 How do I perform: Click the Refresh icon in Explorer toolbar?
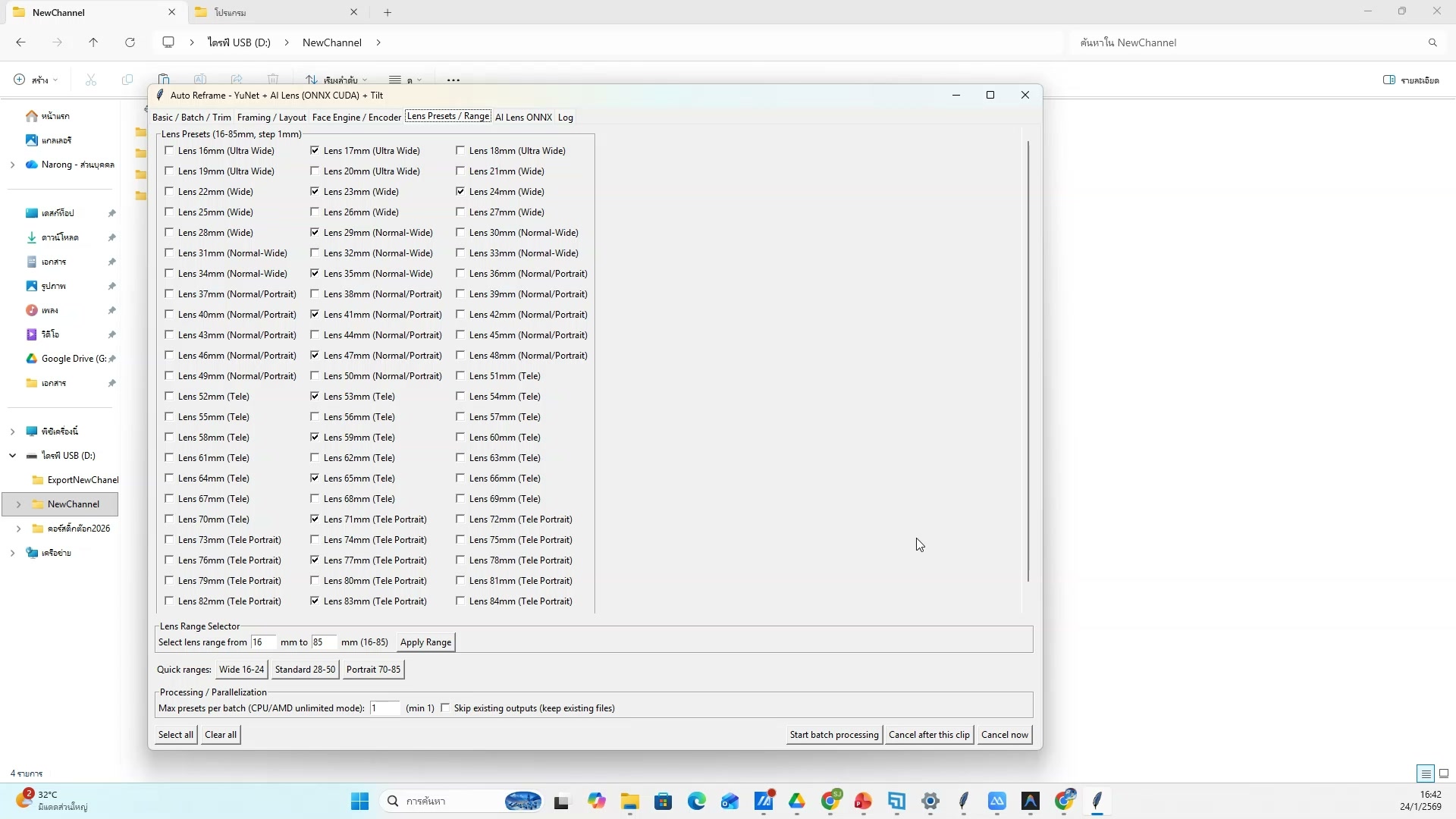point(130,42)
